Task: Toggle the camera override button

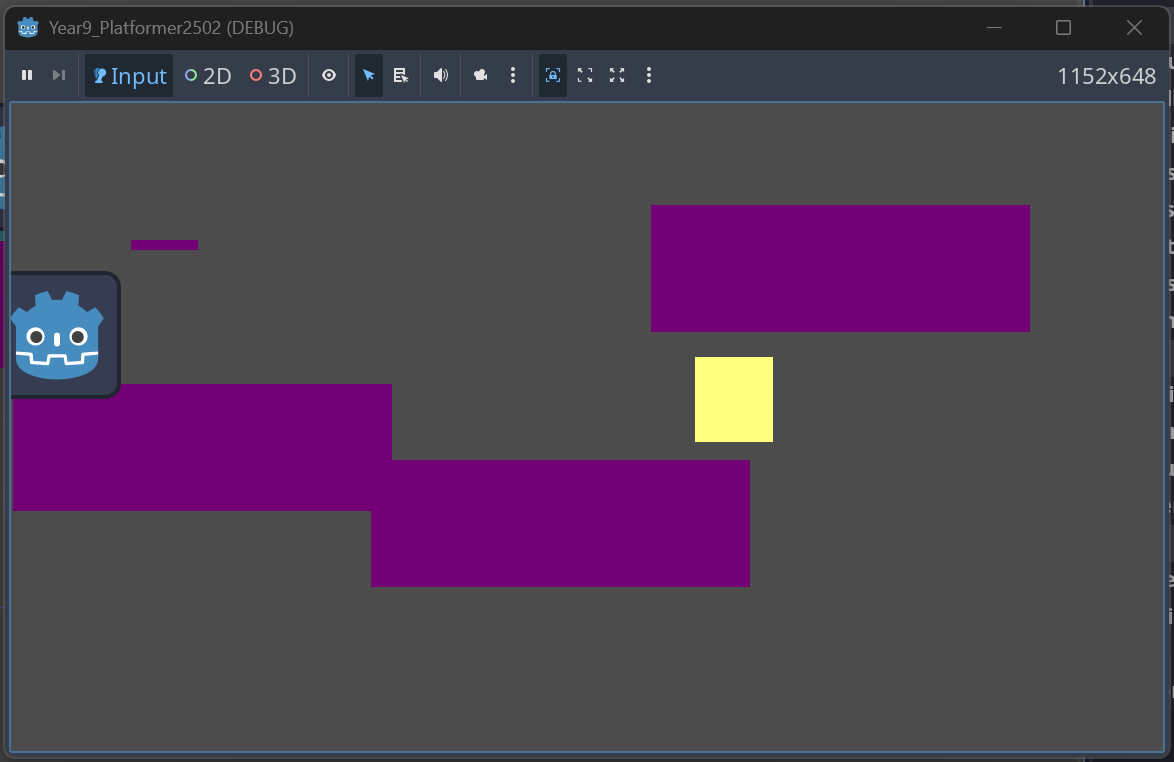Action: [481, 76]
